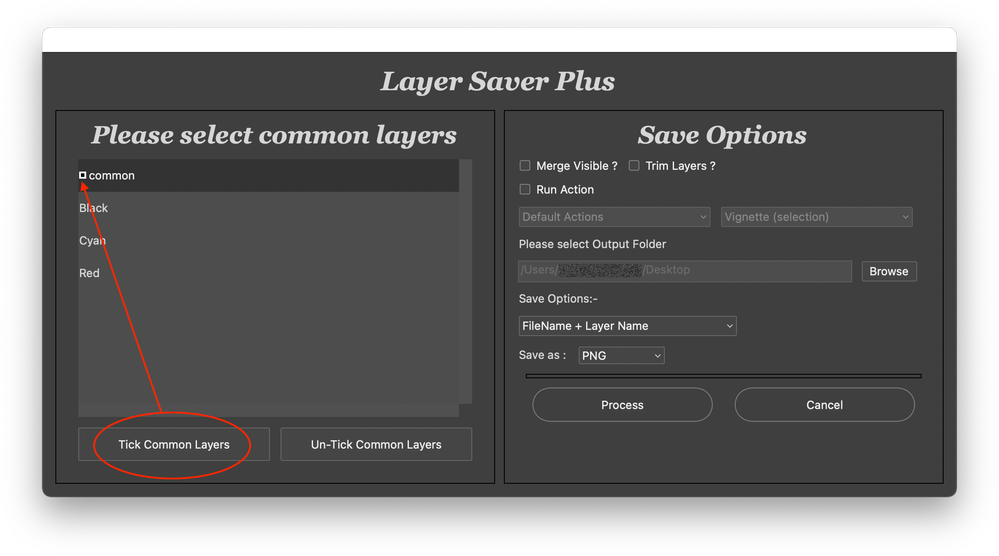Viewport: 999px width, 556px height.
Task: Click the layer list vertical scrollbar
Action: click(466, 282)
